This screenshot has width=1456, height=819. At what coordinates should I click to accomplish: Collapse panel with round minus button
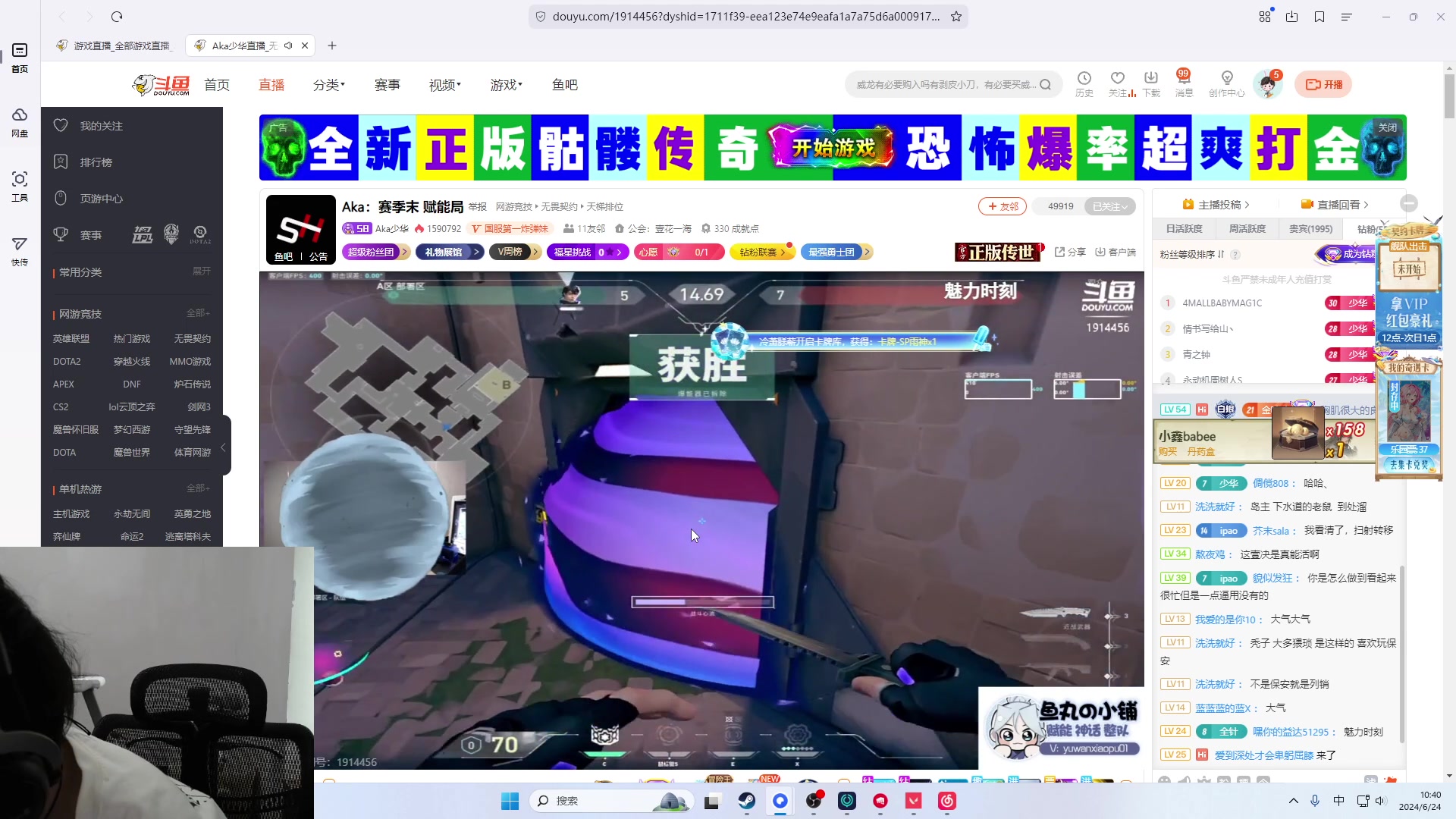coord(1409,203)
